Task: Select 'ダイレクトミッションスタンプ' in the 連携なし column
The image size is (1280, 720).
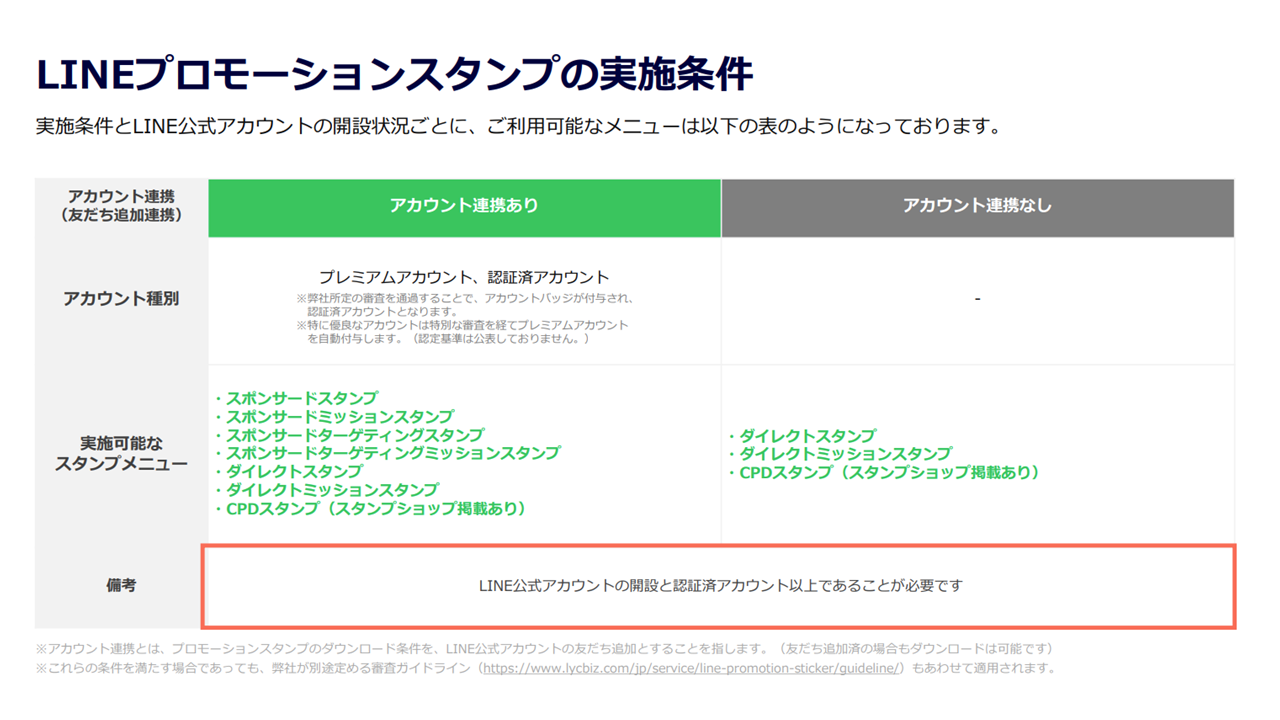Action: 840,453
